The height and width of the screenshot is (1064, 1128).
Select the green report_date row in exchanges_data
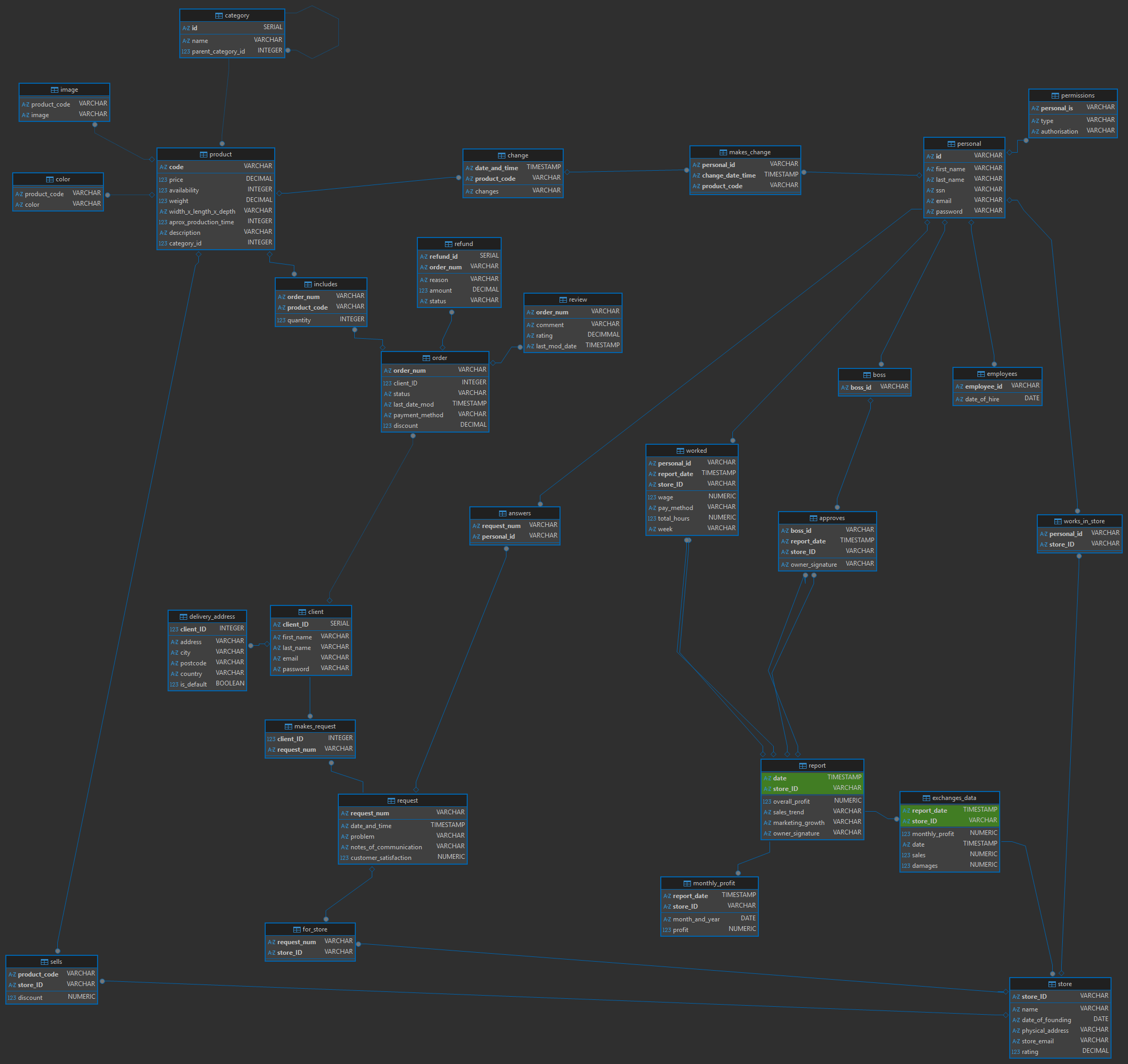pyautogui.click(x=949, y=810)
